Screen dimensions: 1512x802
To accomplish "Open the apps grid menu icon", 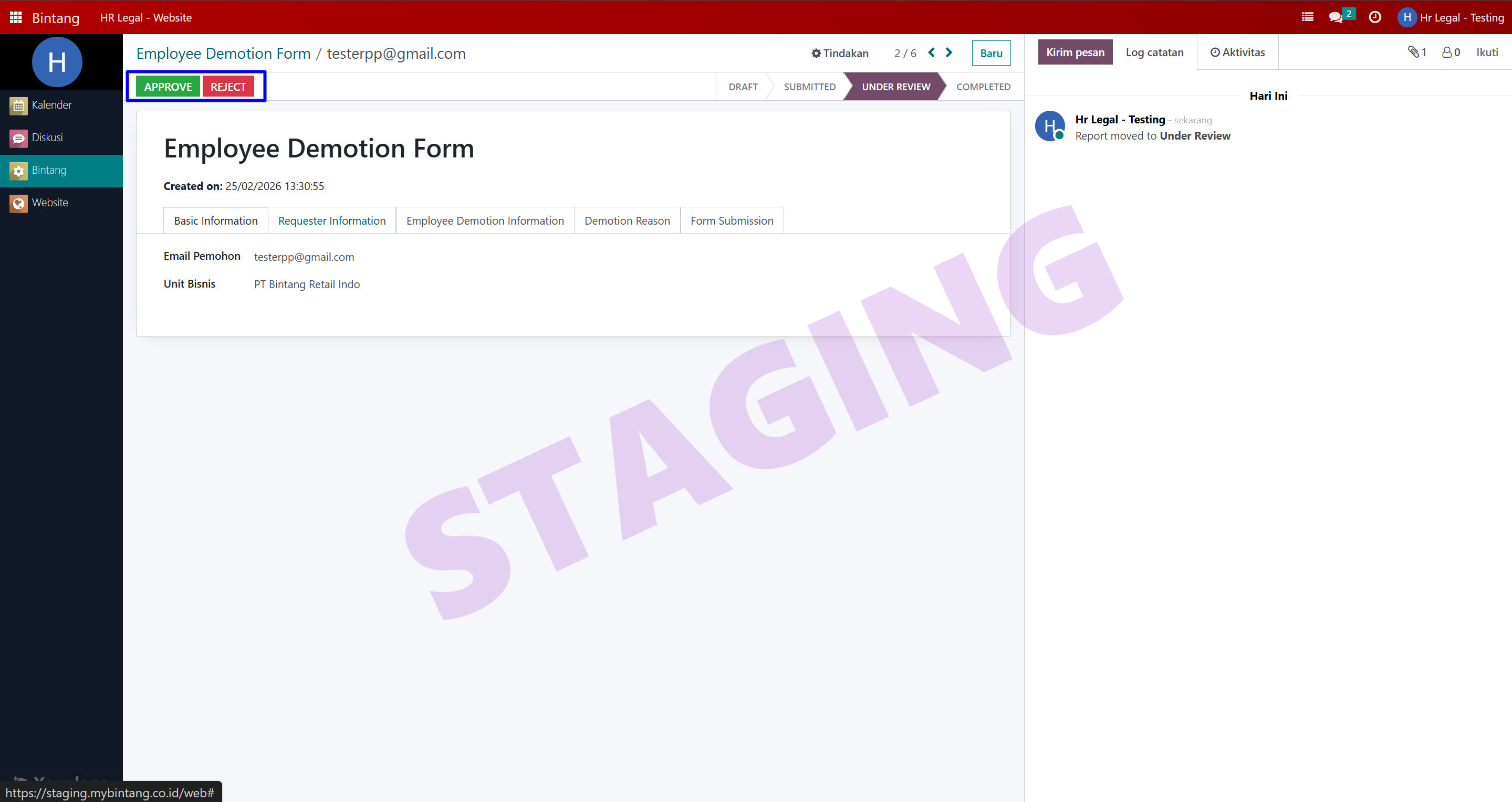I will [x=16, y=18].
